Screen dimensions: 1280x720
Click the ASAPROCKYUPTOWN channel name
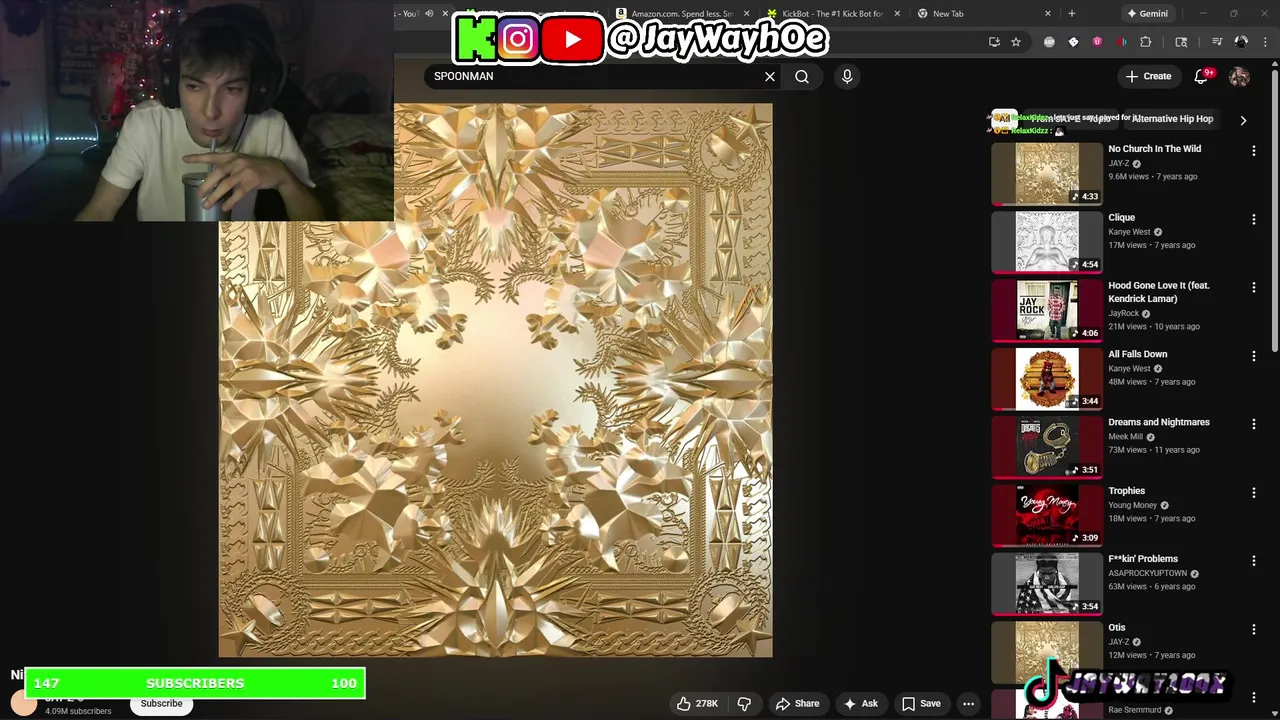[x=1147, y=574]
